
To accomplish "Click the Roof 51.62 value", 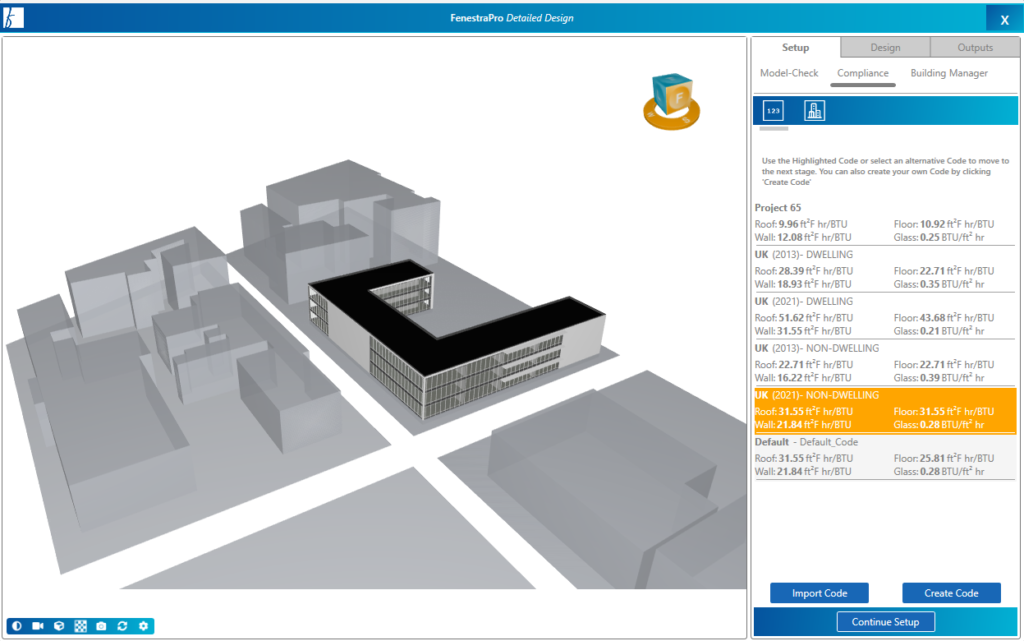I will click(791, 318).
